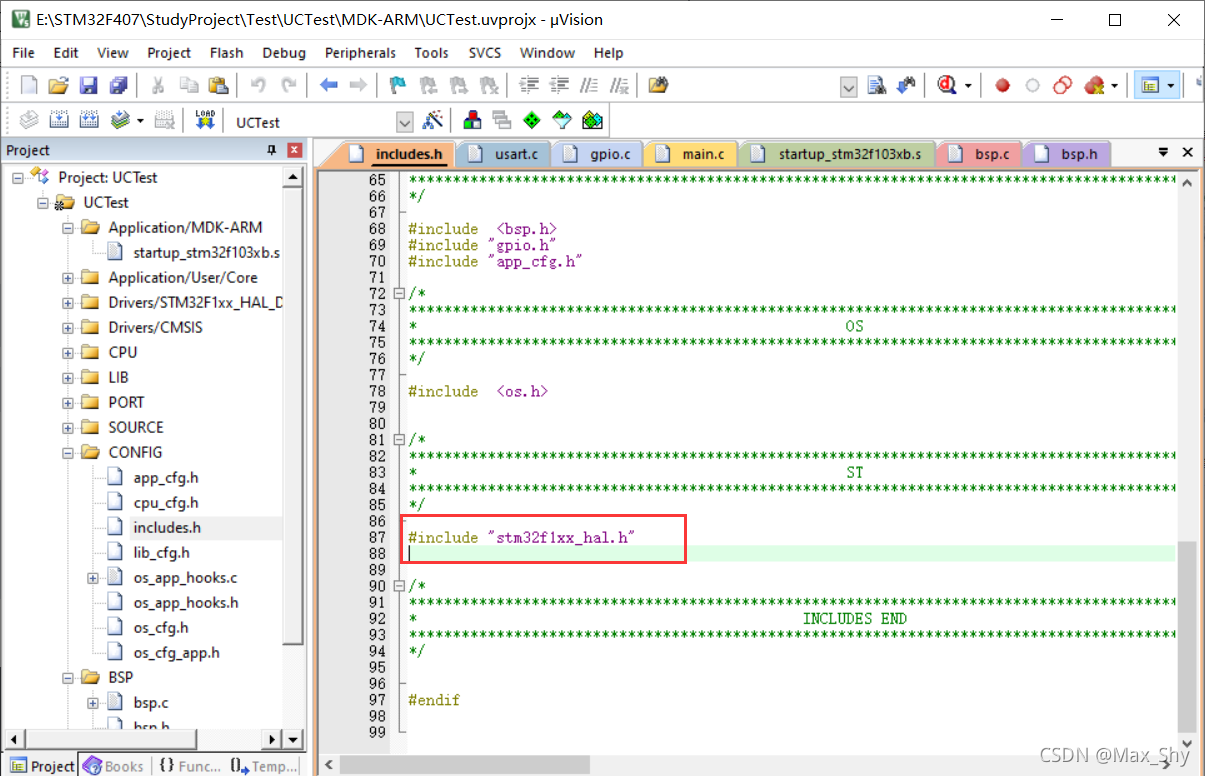
Task: Click the Unindent selection icon
Action: [560, 86]
